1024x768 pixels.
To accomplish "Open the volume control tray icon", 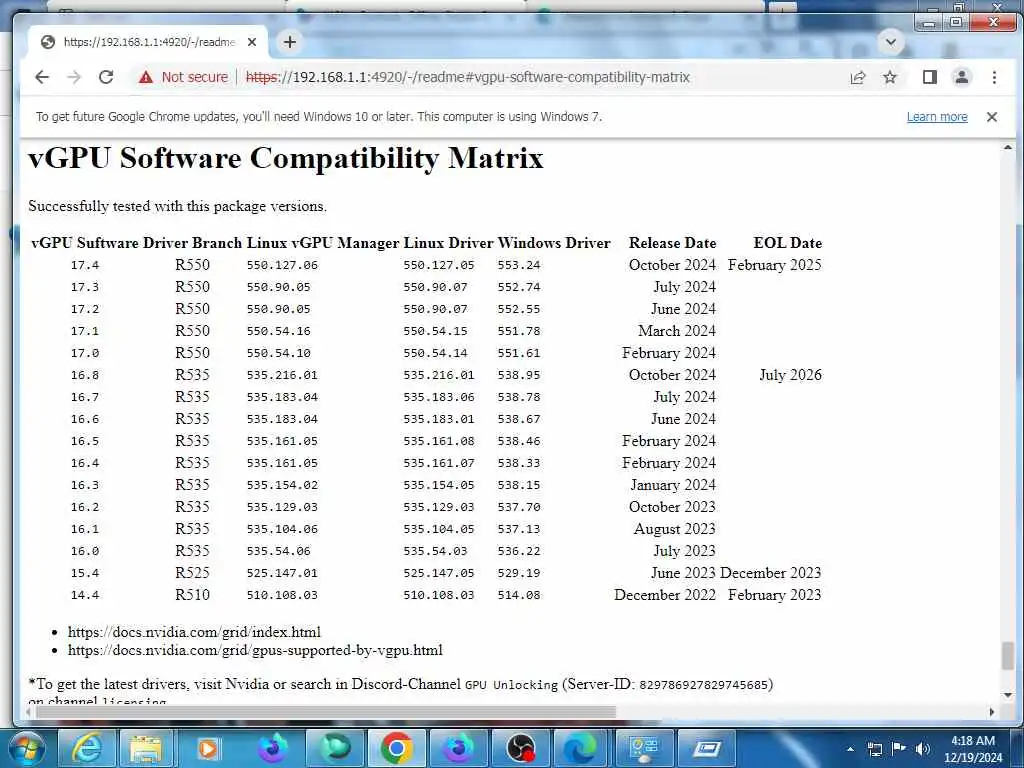I will [x=922, y=749].
